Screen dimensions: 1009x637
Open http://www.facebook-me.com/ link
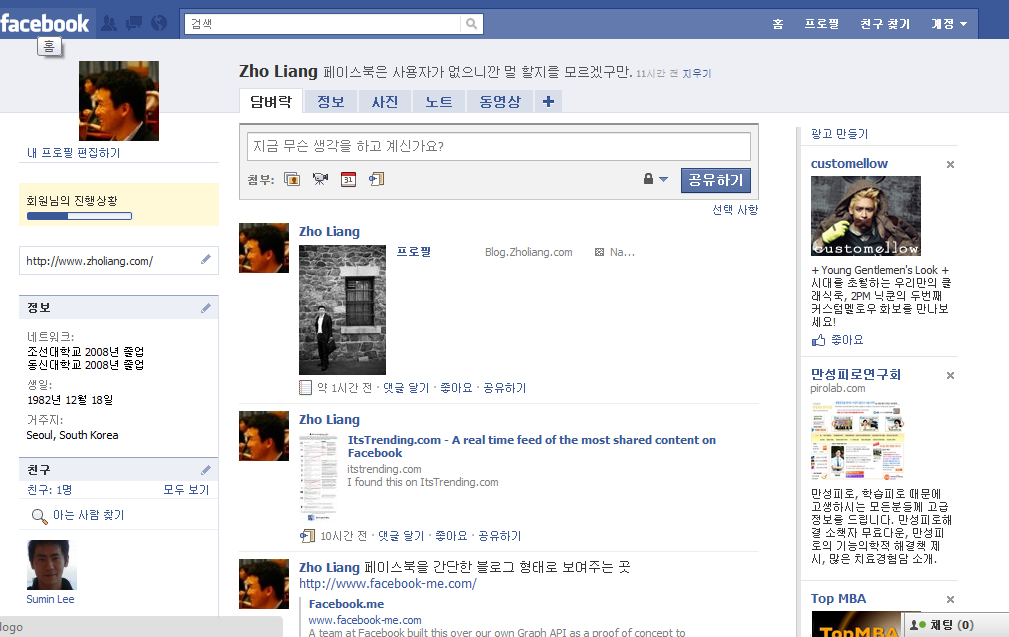(x=387, y=584)
